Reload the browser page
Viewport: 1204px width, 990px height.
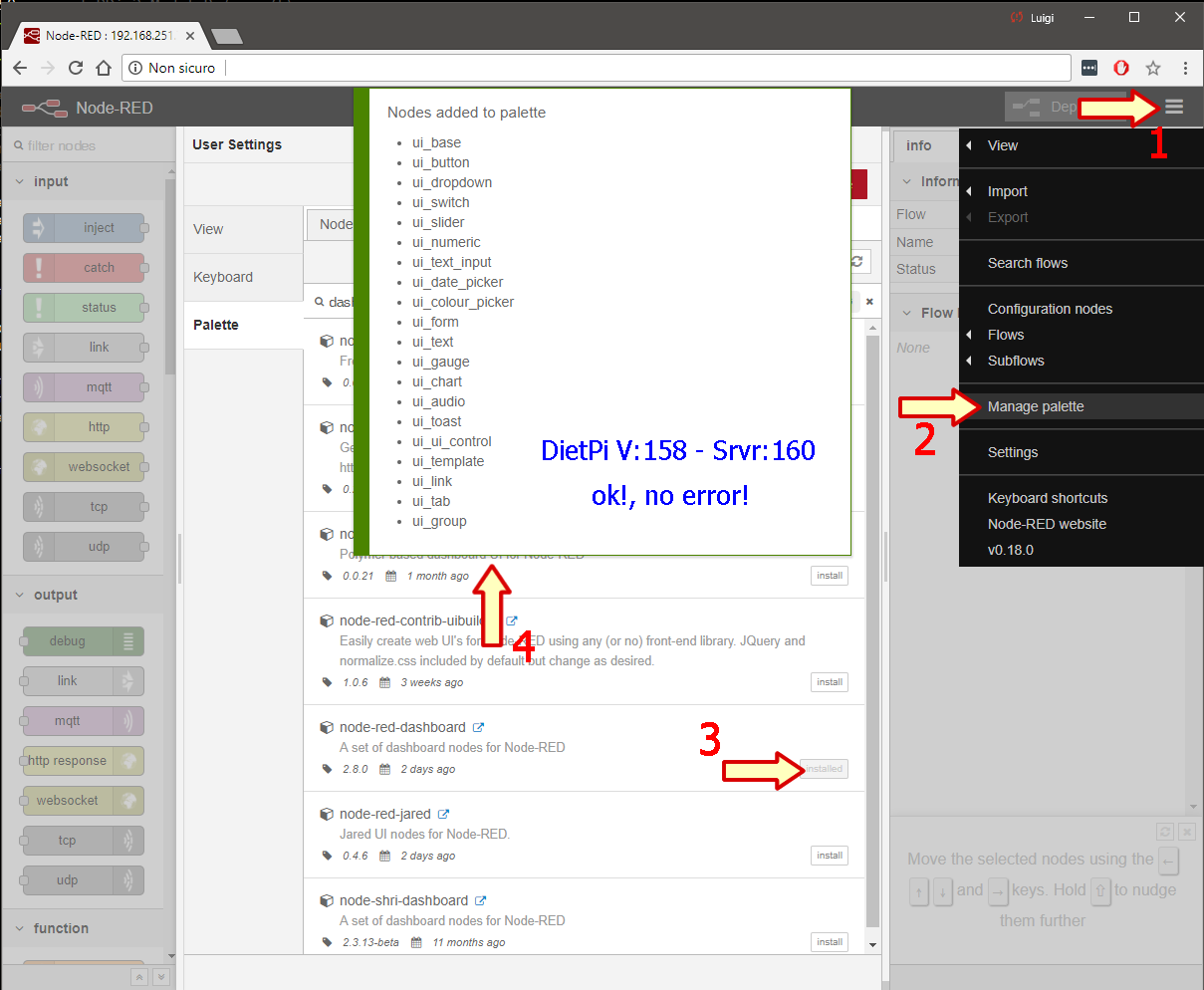point(76,68)
